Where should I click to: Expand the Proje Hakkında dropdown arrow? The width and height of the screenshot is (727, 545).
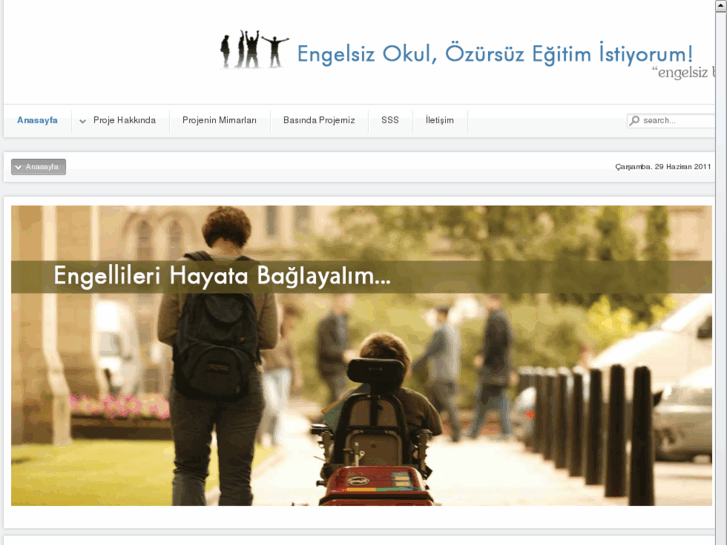point(83,121)
